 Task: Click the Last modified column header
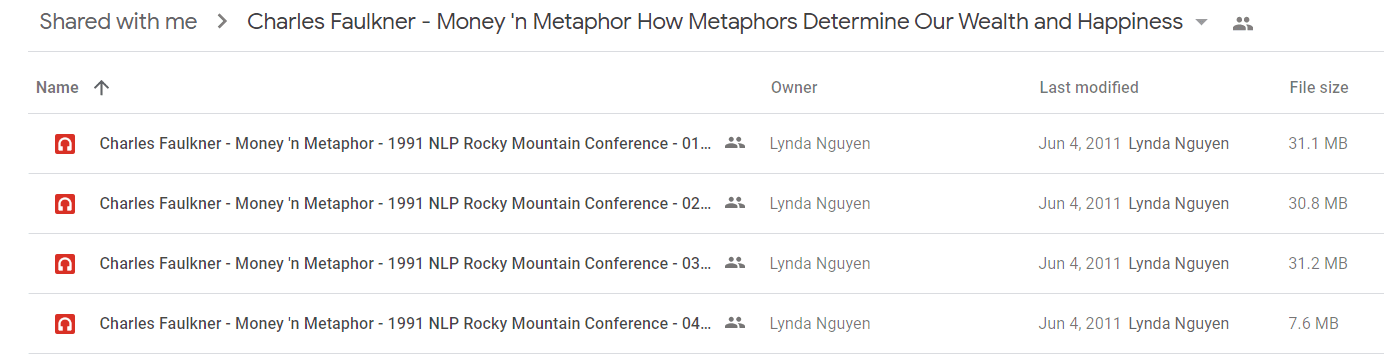pos(1089,87)
